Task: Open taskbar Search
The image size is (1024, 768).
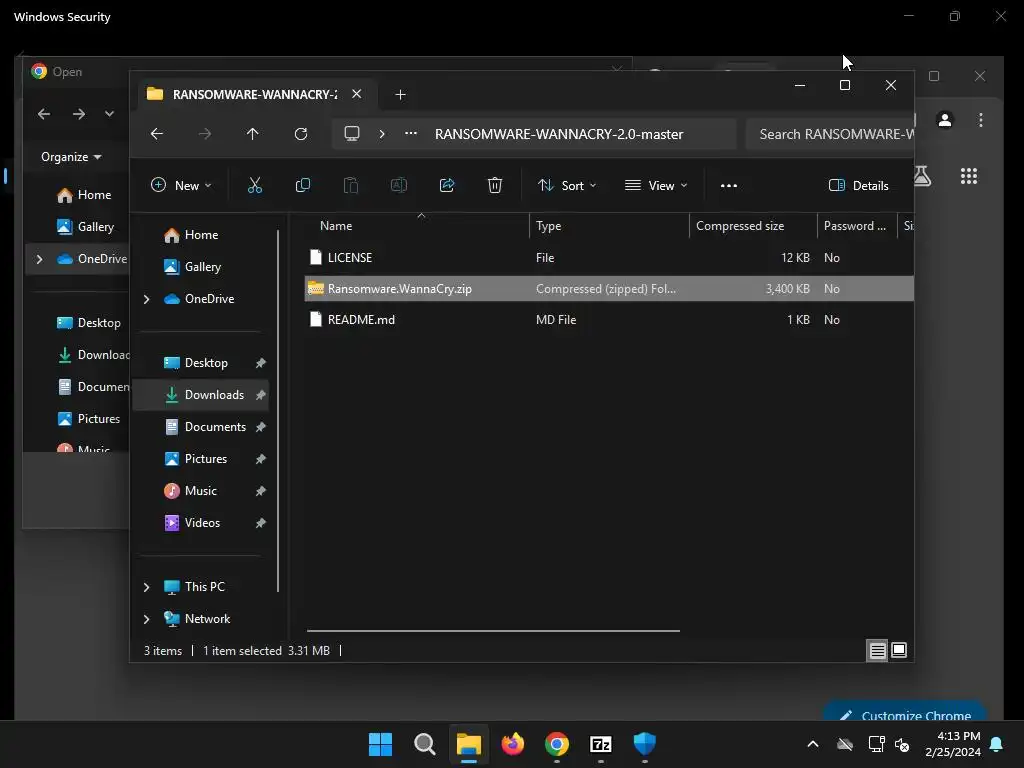Action: 424,744
